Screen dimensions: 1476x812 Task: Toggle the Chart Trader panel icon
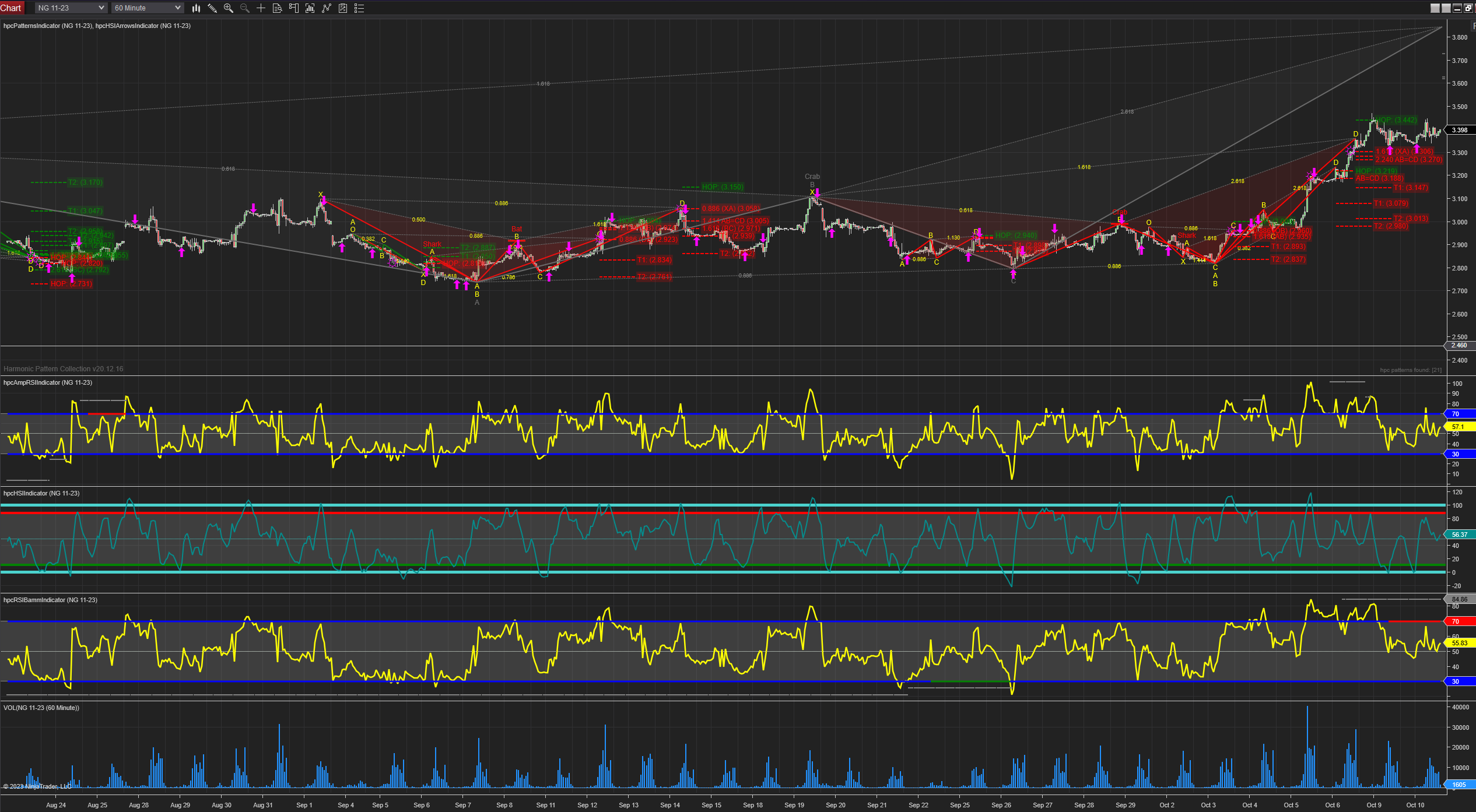tap(294, 8)
